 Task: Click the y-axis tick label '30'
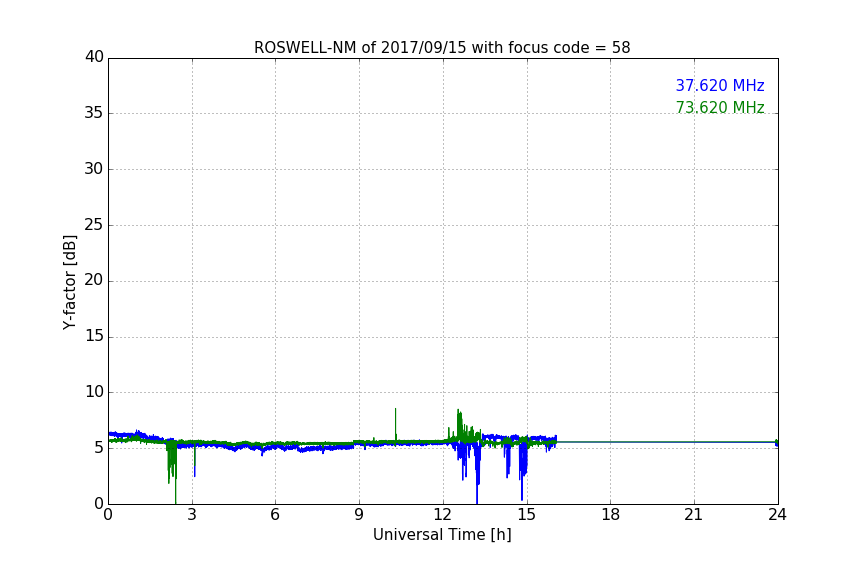[94, 169]
